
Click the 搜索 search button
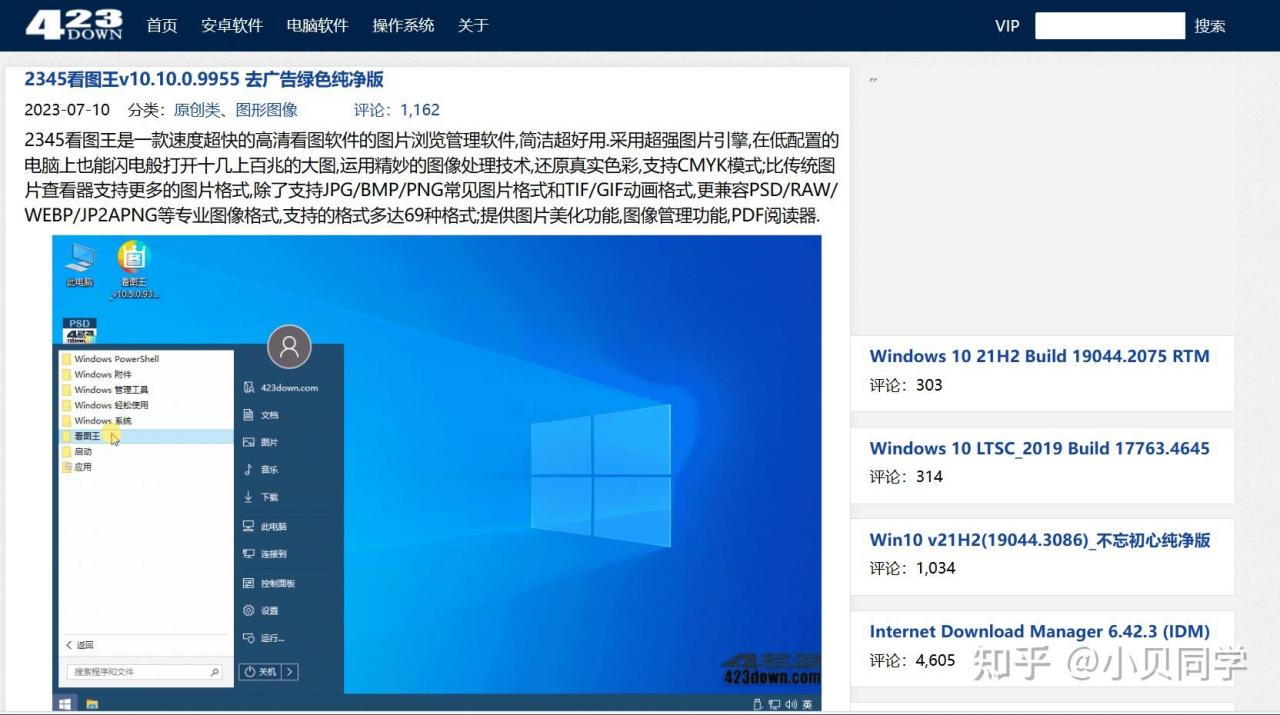click(x=1210, y=26)
